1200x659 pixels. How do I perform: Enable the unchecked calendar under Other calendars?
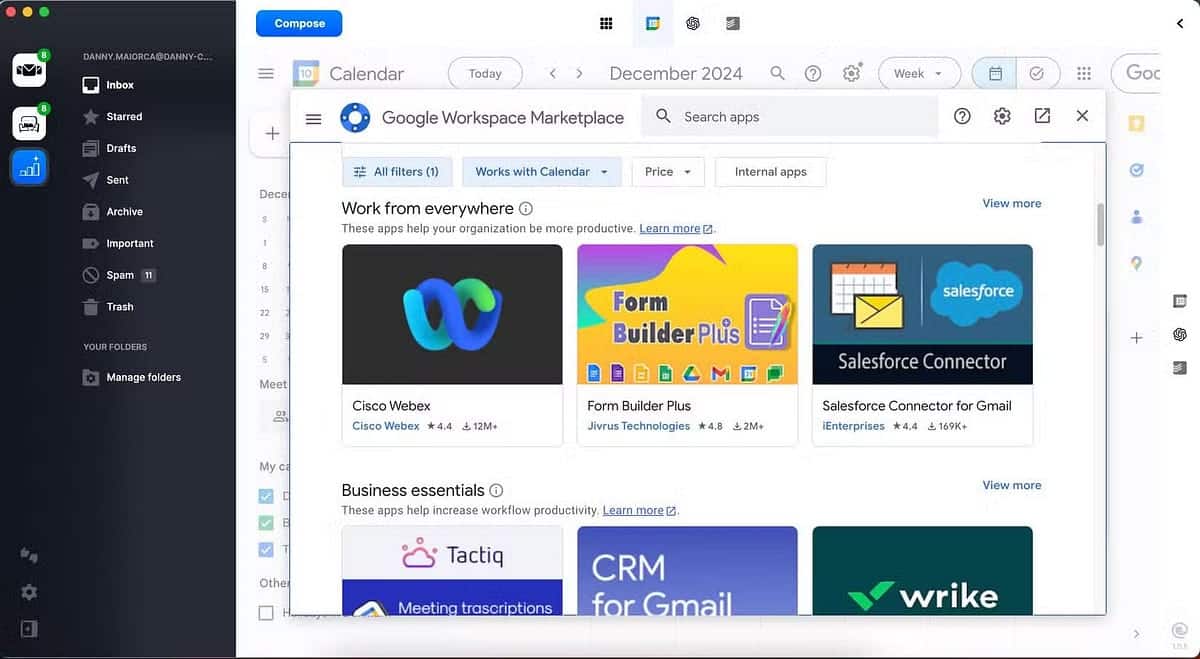pos(266,612)
